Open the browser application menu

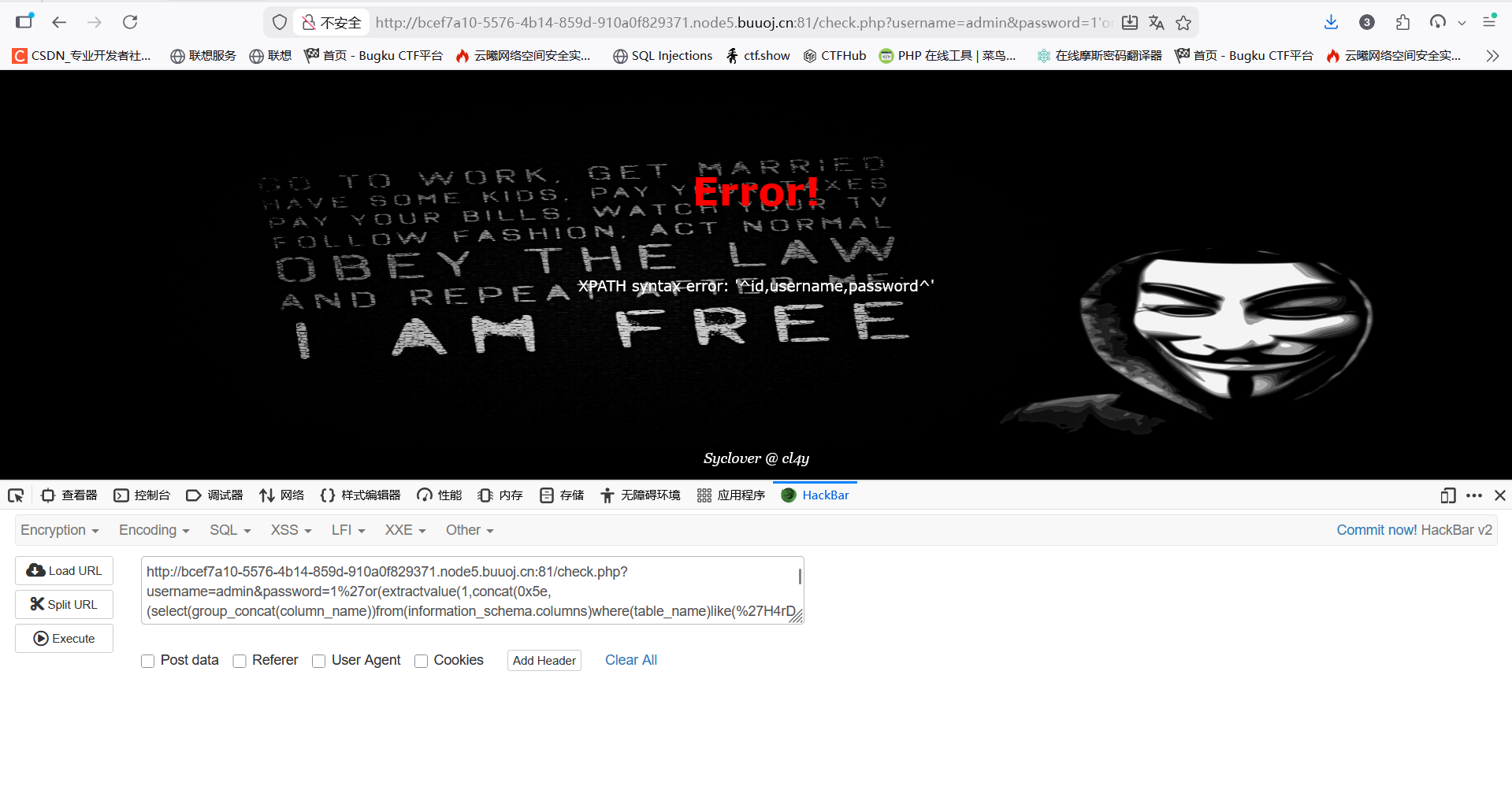point(1489,22)
